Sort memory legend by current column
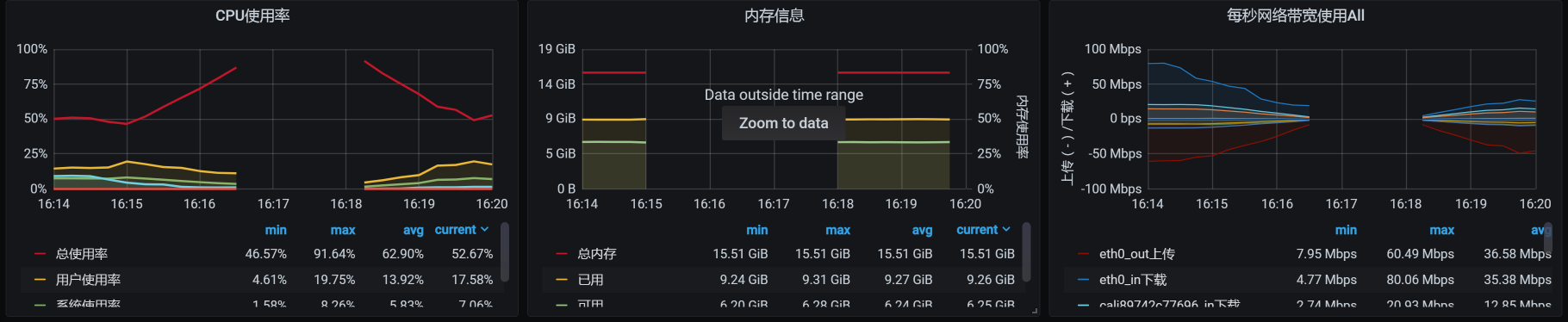This screenshot has width=1568, height=322. pos(984,230)
